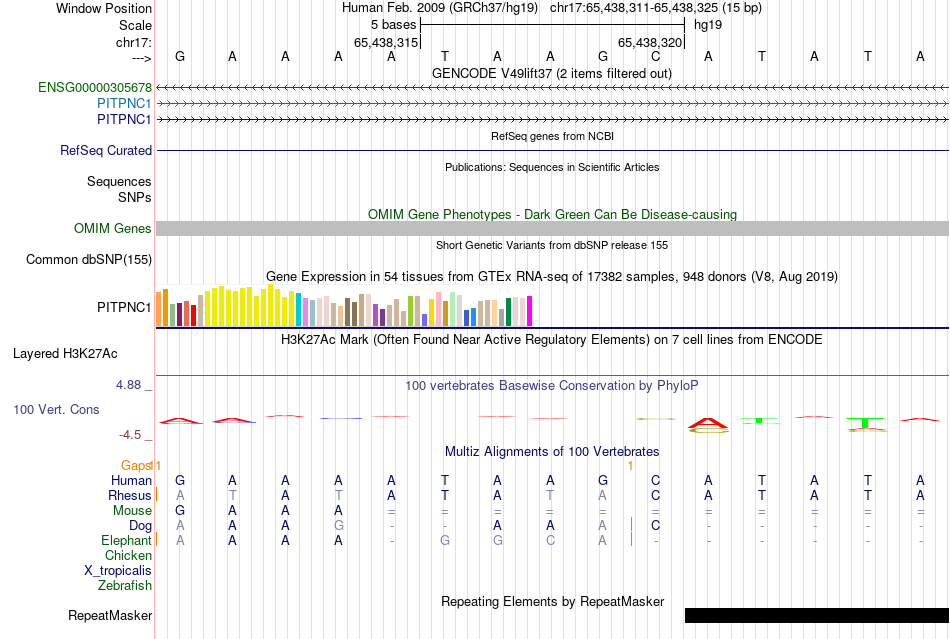The height and width of the screenshot is (639, 950).
Task: Click the PhyloP lower limit value -4.5
Action: pyautogui.click(x=130, y=435)
